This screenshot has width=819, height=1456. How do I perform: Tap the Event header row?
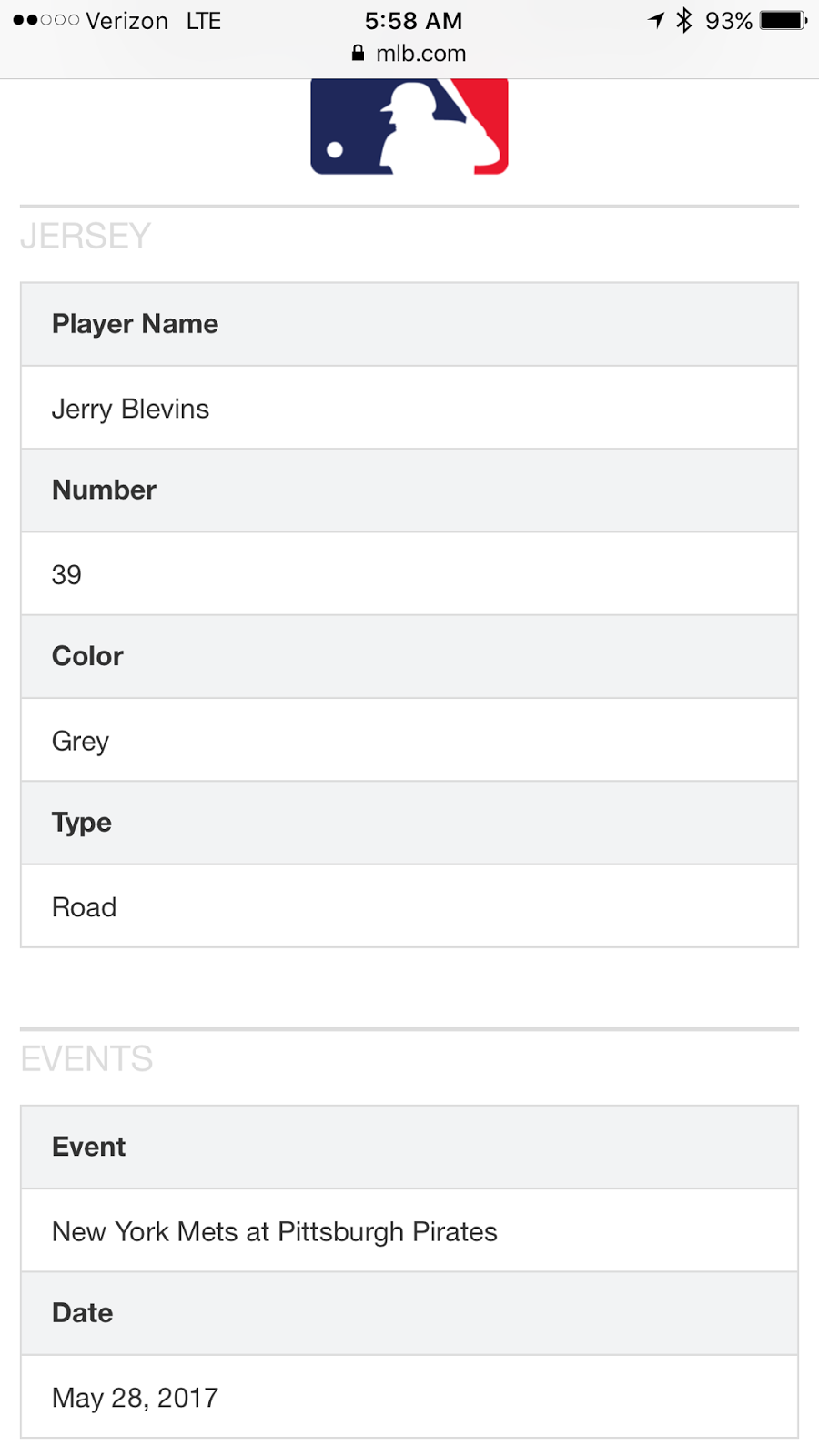(409, 1147)
